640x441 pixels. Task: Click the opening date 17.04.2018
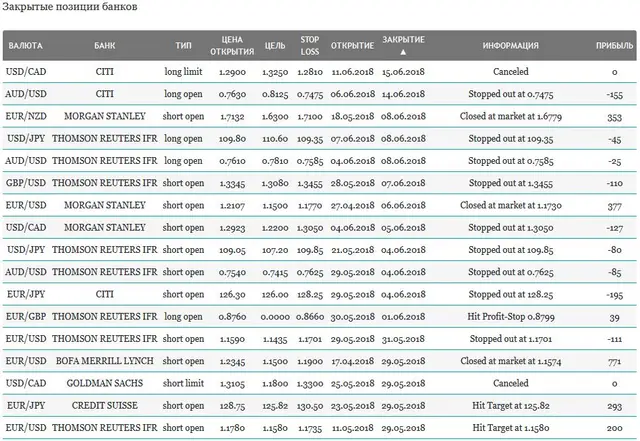[x=352, y=361]
